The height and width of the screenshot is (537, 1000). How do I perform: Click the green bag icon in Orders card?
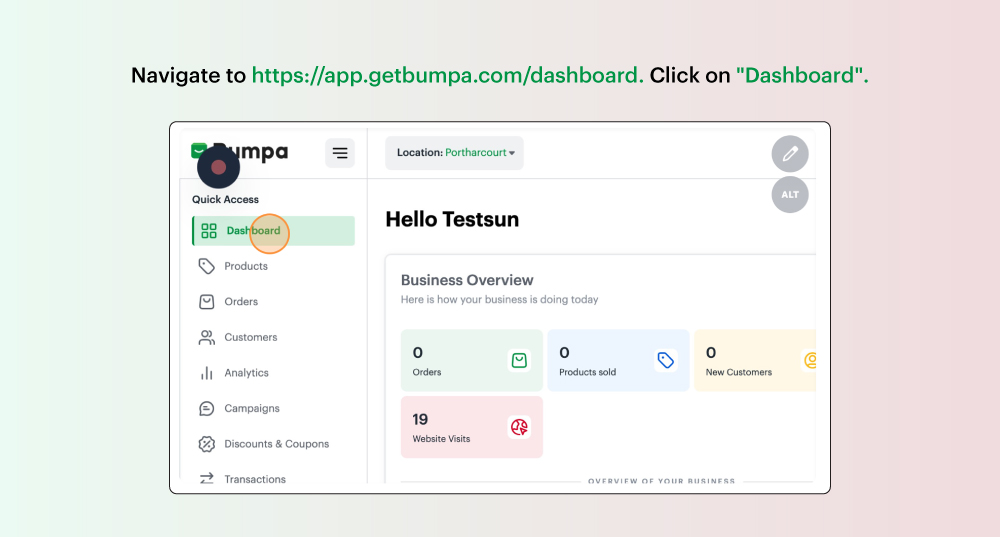click(x=519, y=361)
